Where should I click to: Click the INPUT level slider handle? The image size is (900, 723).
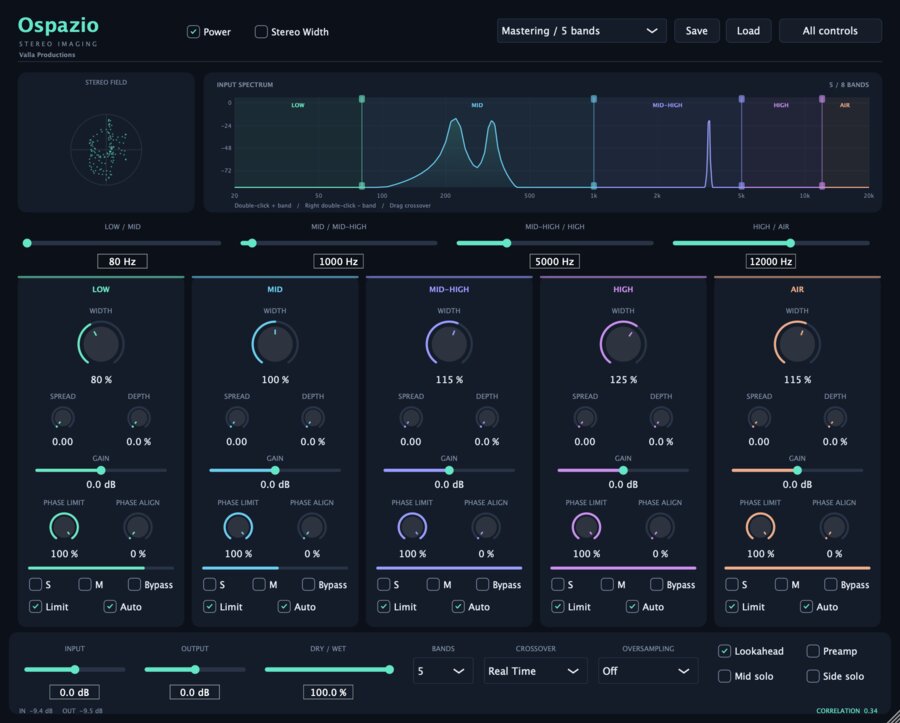click(x=75, y=670)
